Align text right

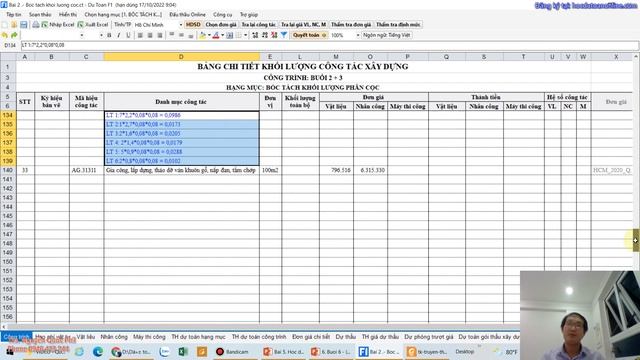pyautogui.click(x=160, y=36)
